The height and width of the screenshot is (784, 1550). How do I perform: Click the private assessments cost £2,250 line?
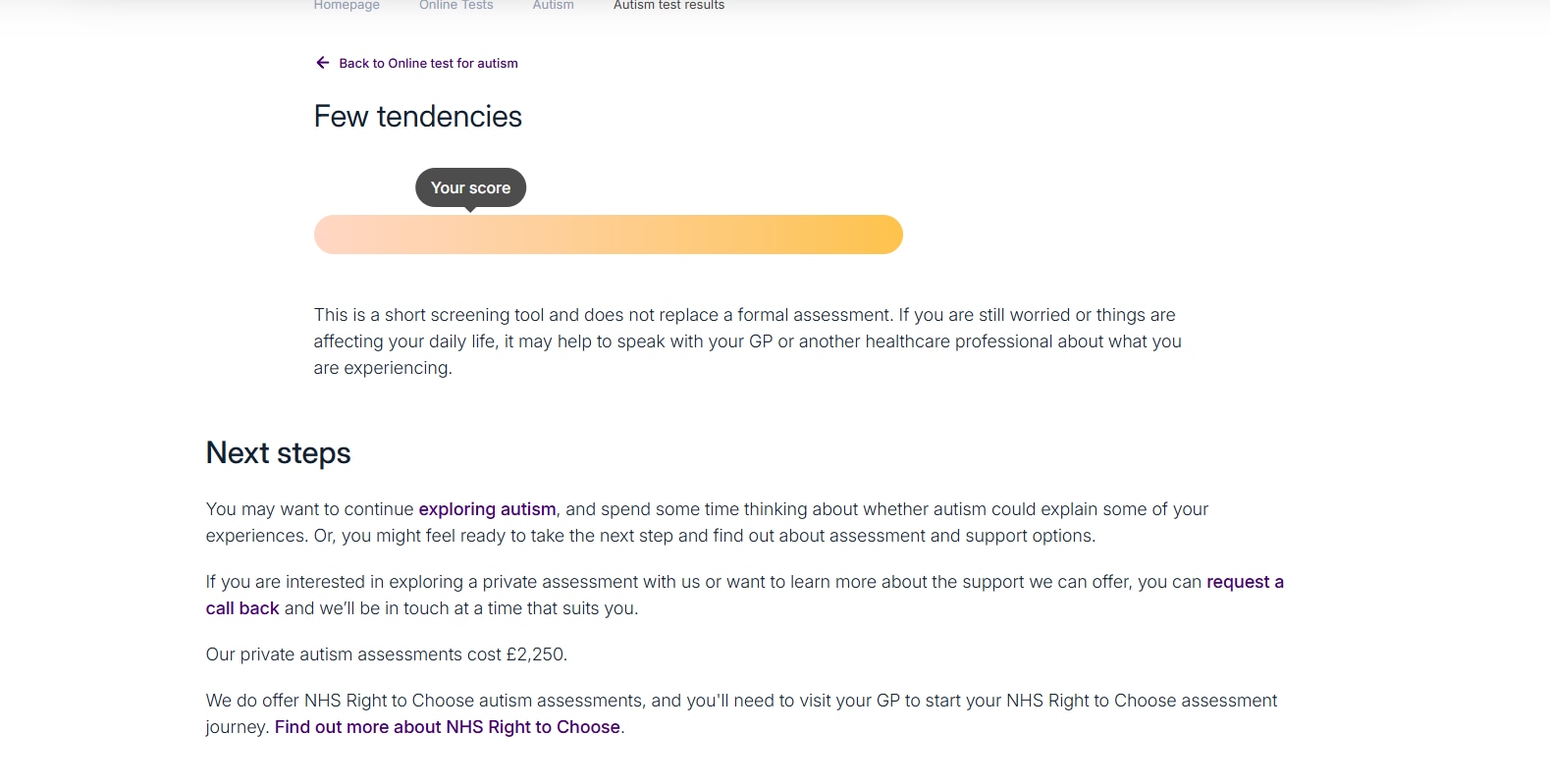(386, 654)
